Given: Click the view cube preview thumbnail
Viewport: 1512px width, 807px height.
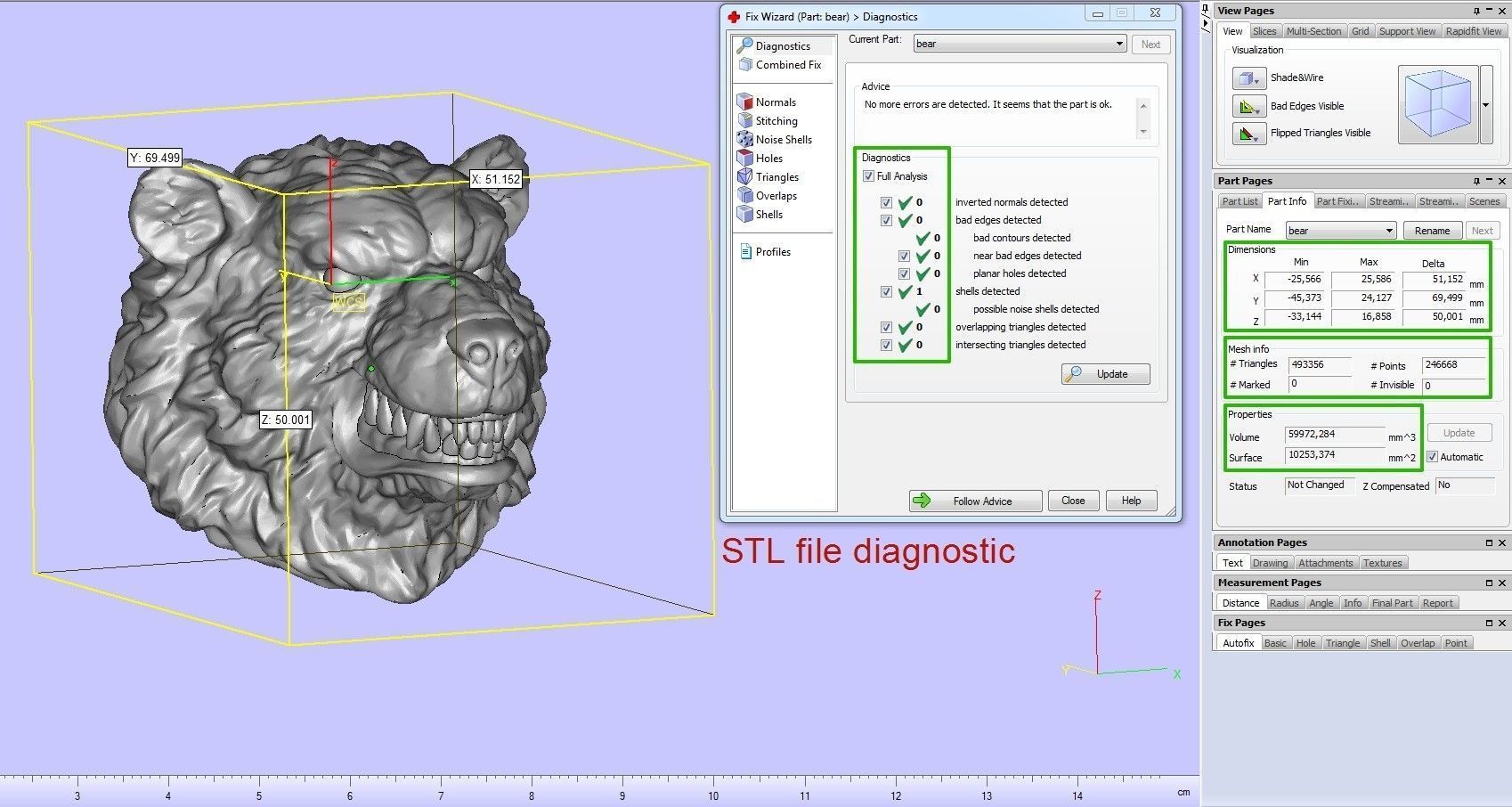Looking at the screenshot, I should pos(1438,105).
